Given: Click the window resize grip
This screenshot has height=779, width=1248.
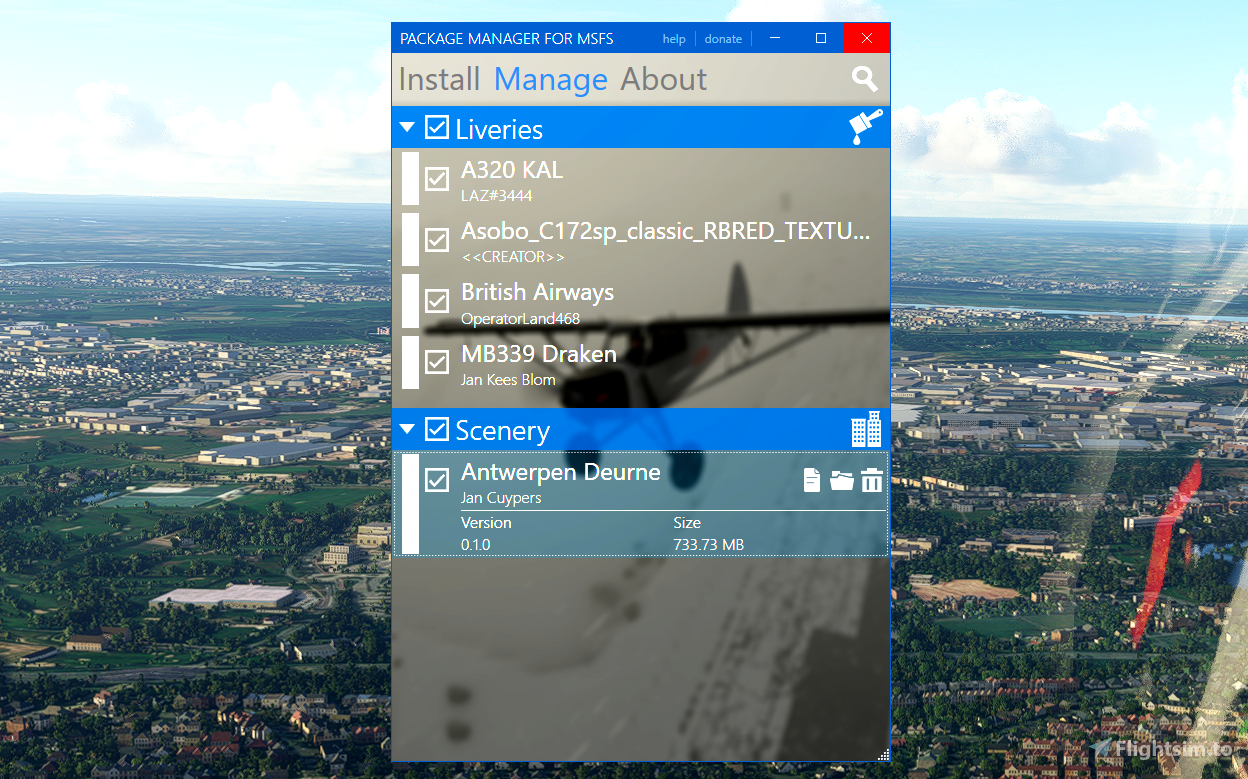Looking at the screenshot, I should [x=883, y=755].
